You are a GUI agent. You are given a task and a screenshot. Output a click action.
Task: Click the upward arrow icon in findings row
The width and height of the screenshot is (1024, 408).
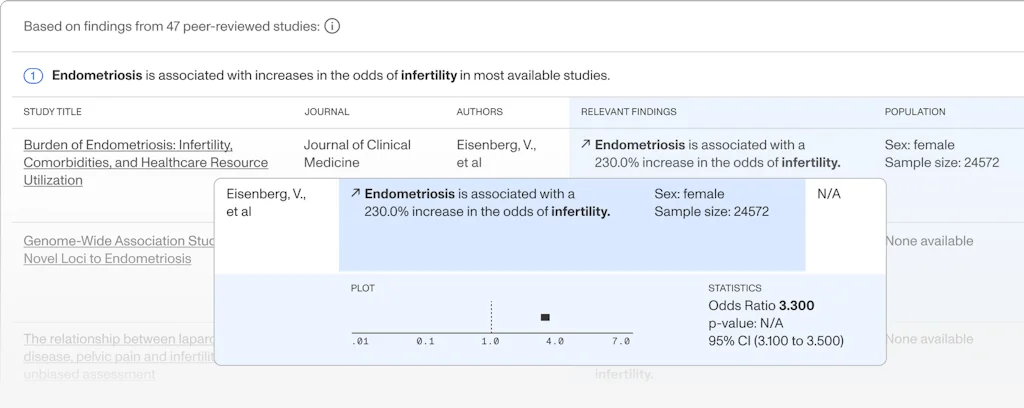586,145
